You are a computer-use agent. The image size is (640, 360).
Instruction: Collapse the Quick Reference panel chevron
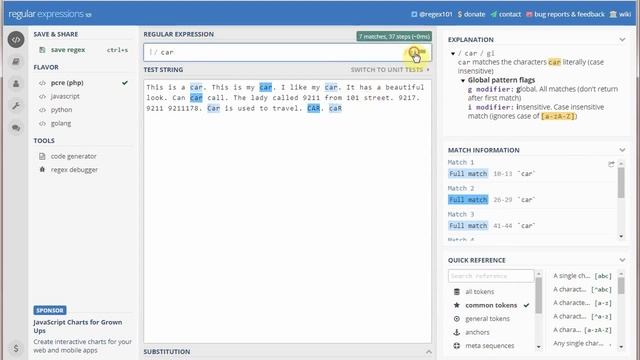pyautogui.click(x=622, y=260)
